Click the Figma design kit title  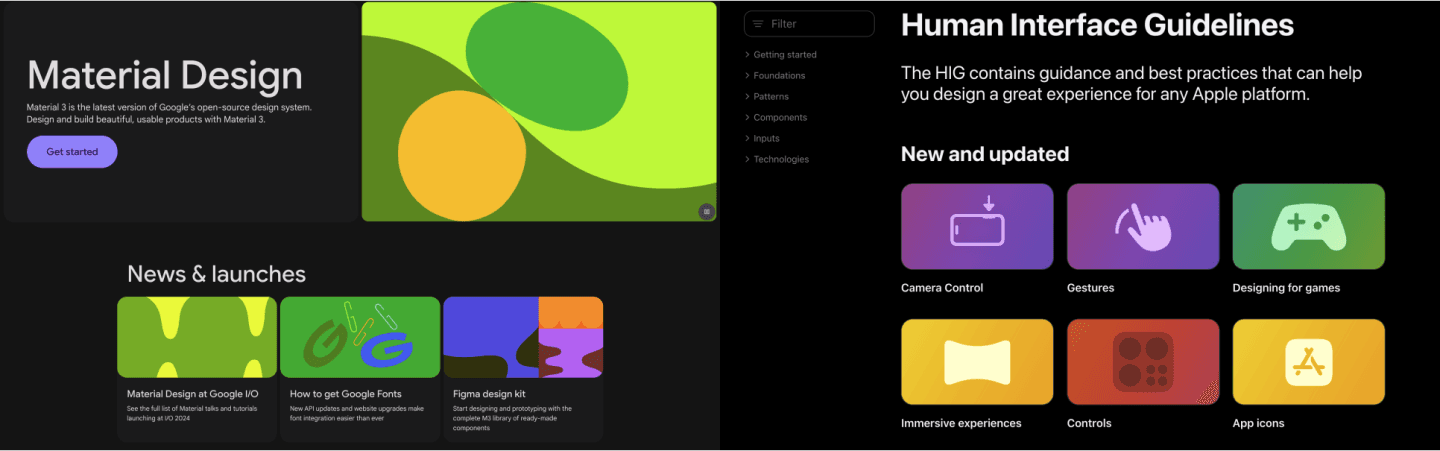[x=489, y=394]
